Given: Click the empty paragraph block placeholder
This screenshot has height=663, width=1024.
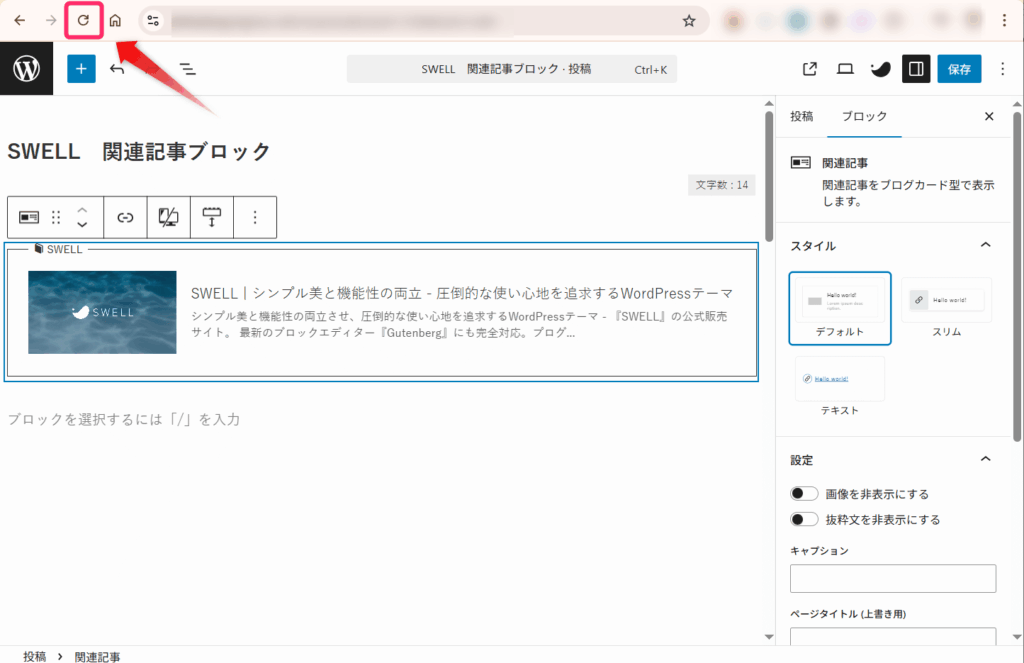Looking at the screenshot, I should (123, 419).
